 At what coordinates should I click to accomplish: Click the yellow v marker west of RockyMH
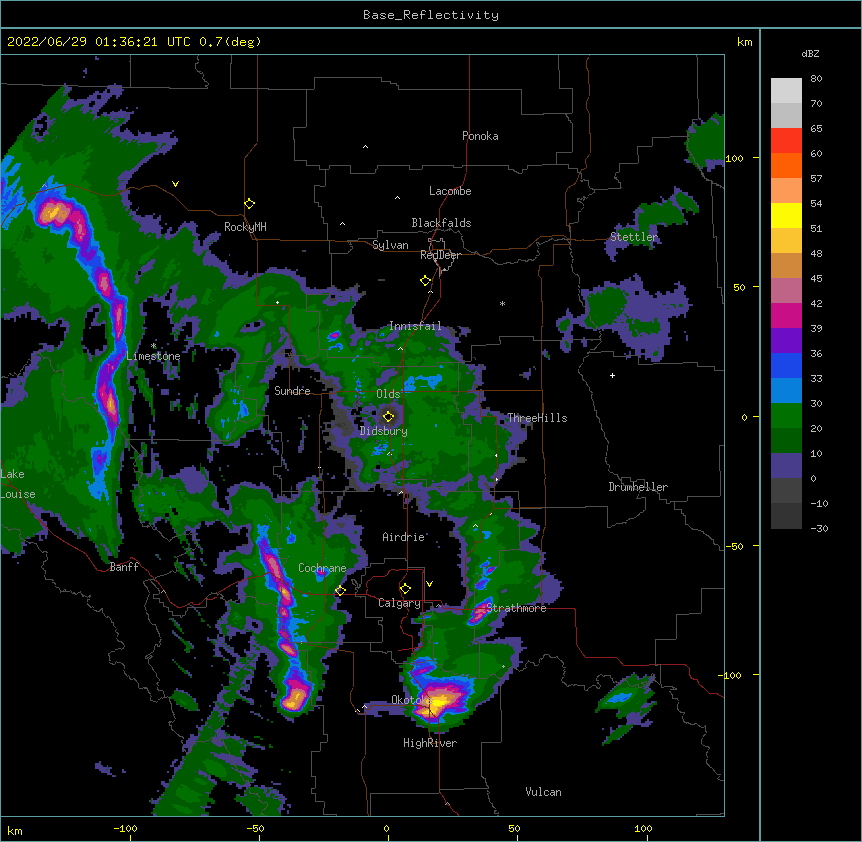click(175, 184)
